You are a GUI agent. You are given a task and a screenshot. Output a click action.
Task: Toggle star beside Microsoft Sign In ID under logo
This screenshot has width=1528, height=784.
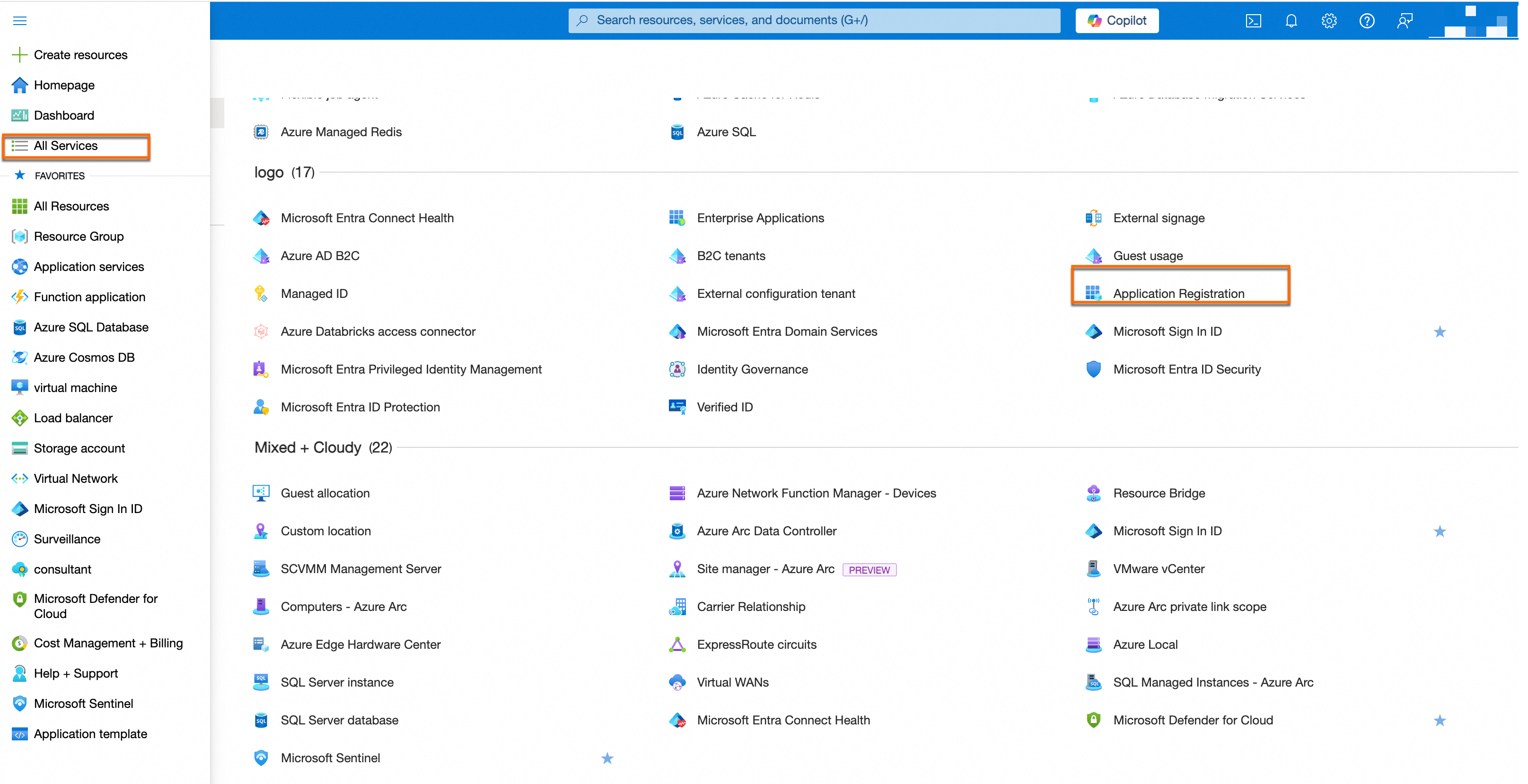click(1440, 331)
